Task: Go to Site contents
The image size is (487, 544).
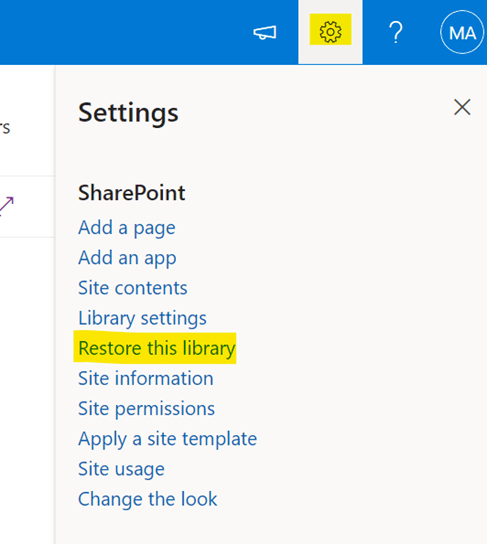Action: point(133,288)
